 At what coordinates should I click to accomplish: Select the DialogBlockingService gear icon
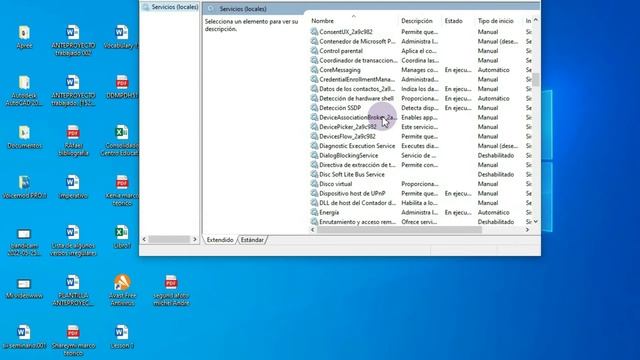314,156
